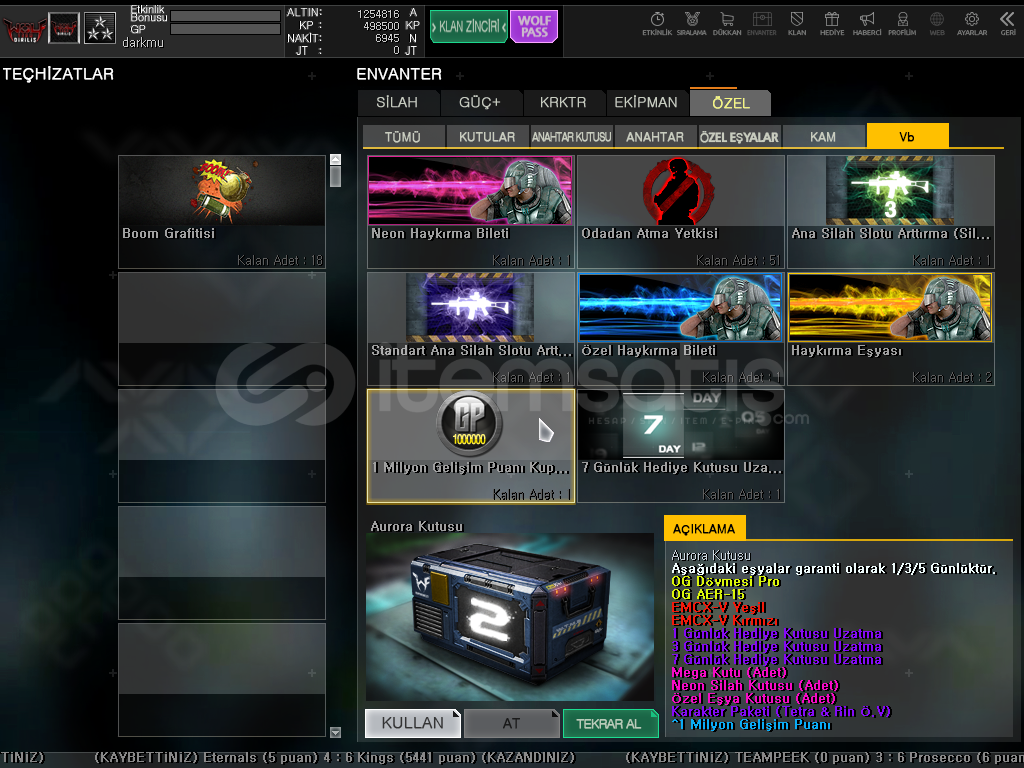Click the player name darkmu
The height and width of the screenshot is (768, 1024).
[x=143, y=42]
